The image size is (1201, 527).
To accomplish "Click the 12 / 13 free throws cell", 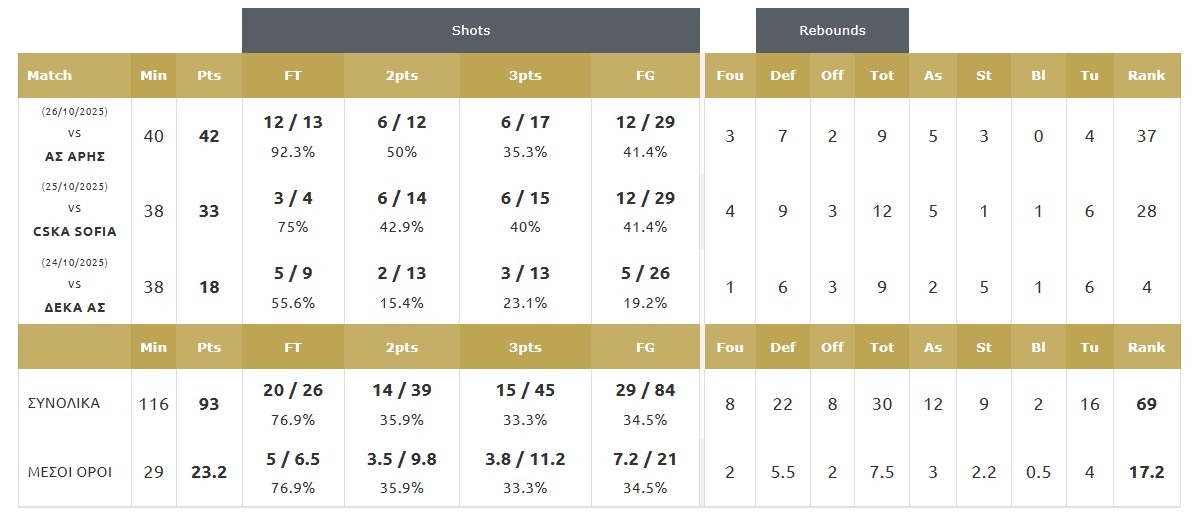I will (293, 123).
